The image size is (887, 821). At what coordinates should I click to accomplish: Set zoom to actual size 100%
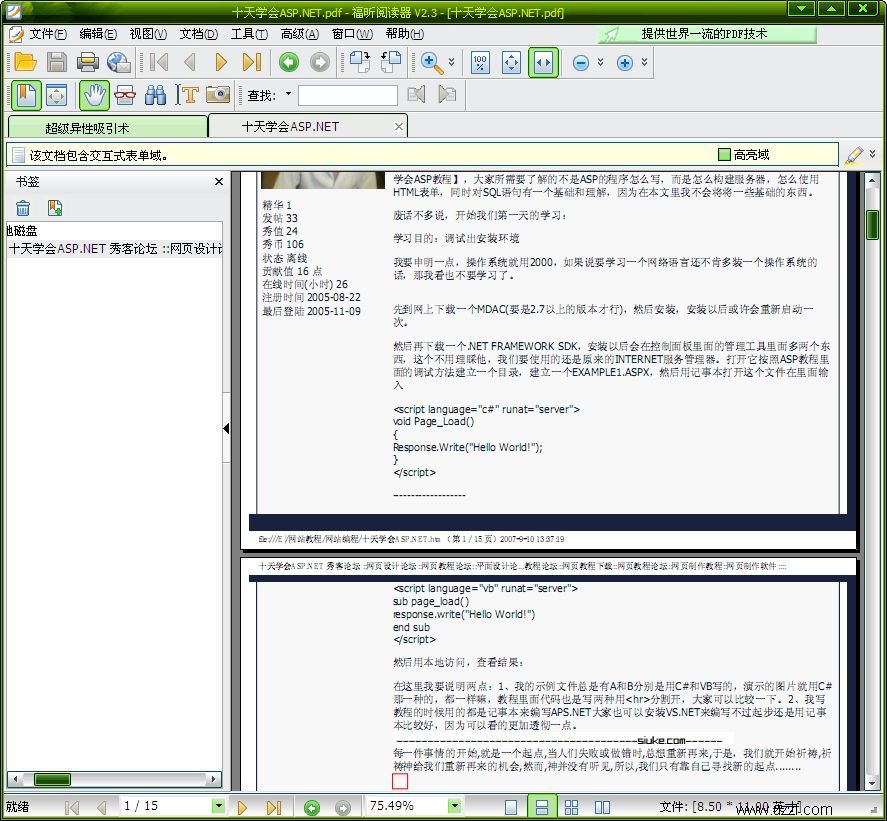point(480,62)
